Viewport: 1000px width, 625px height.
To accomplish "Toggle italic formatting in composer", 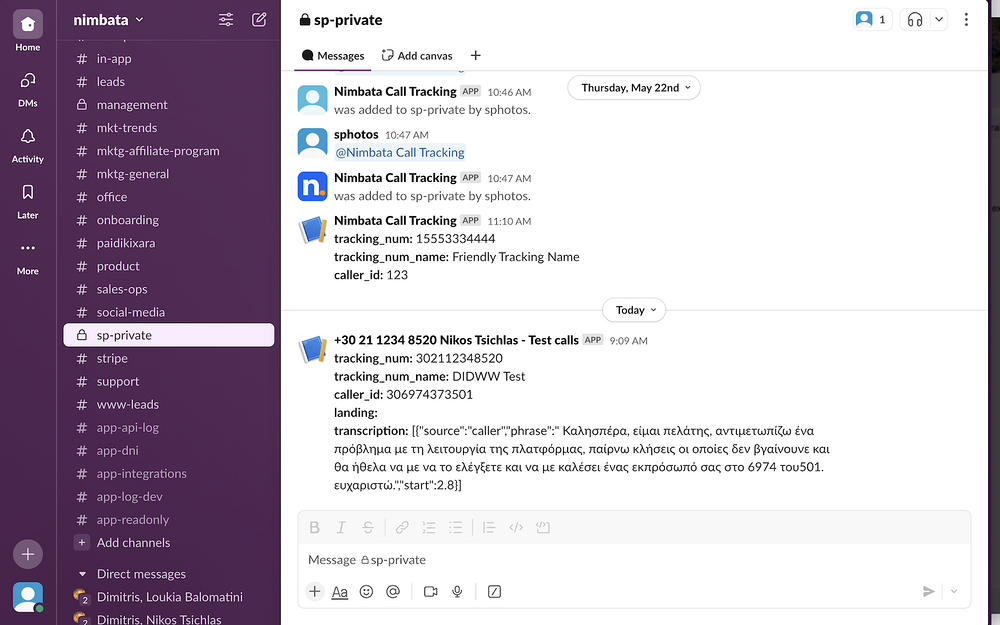I will coord(341,527).
